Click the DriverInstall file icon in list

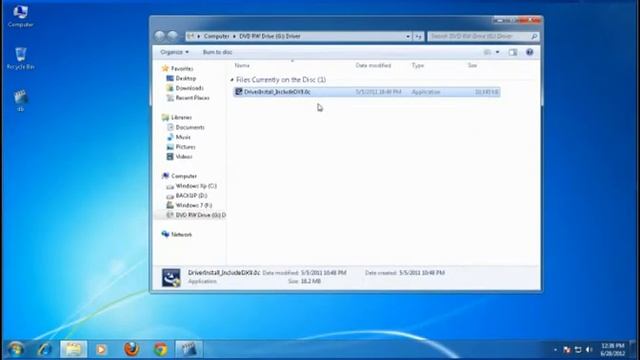coord(239,92)
